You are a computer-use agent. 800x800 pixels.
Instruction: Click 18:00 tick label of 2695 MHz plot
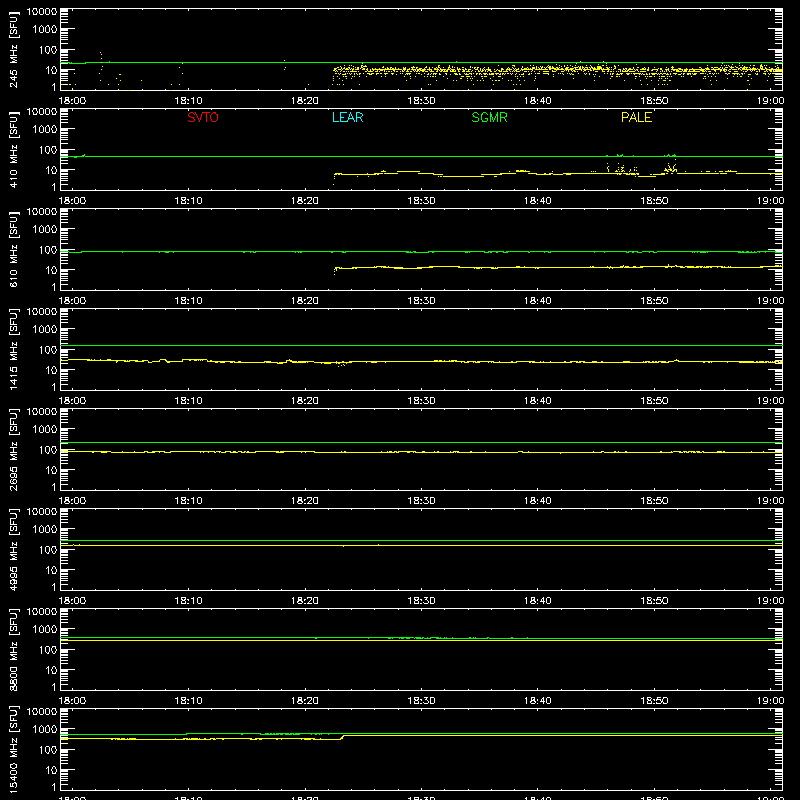[72, 501]
